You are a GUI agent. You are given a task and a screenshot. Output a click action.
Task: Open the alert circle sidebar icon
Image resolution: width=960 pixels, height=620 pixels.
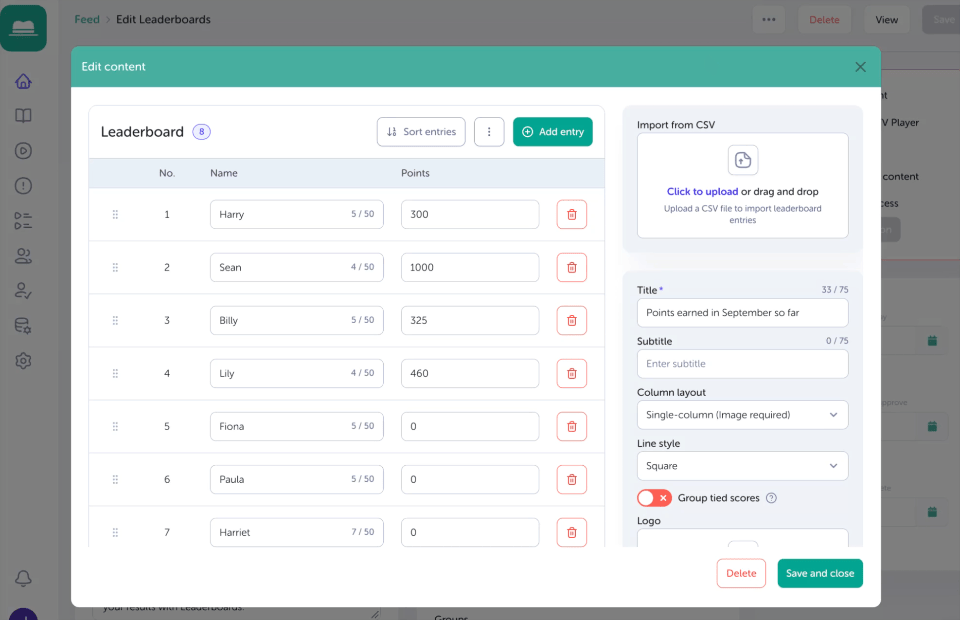pos(23,185)
